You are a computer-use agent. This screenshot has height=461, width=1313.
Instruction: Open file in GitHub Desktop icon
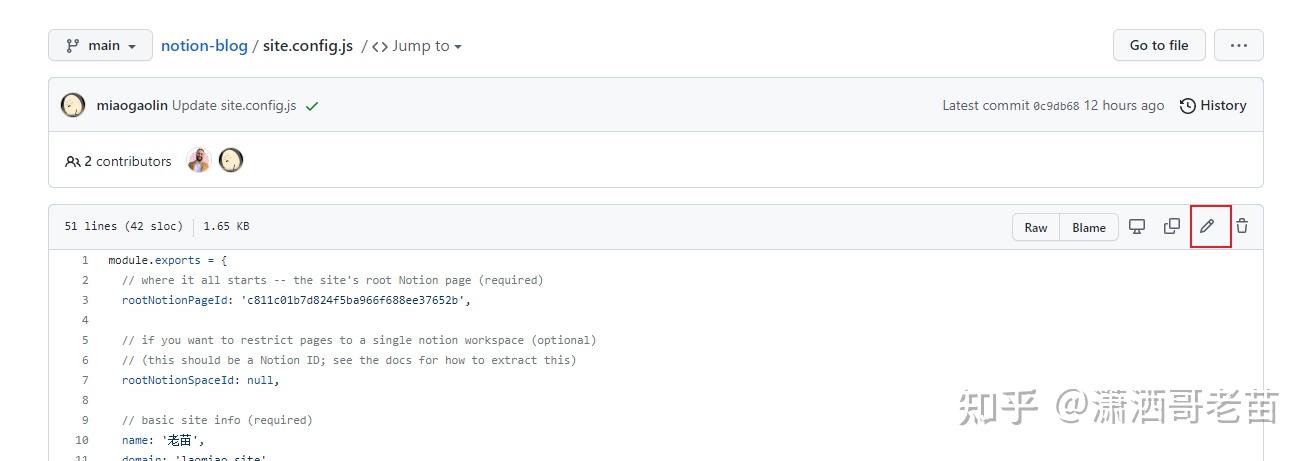(1137, 226)
